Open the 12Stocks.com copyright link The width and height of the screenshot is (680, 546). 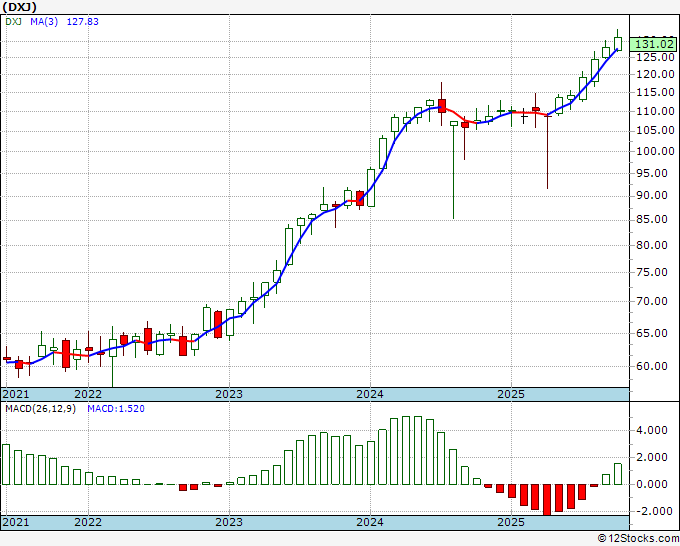pyautogui.click(x=638, y=539)
